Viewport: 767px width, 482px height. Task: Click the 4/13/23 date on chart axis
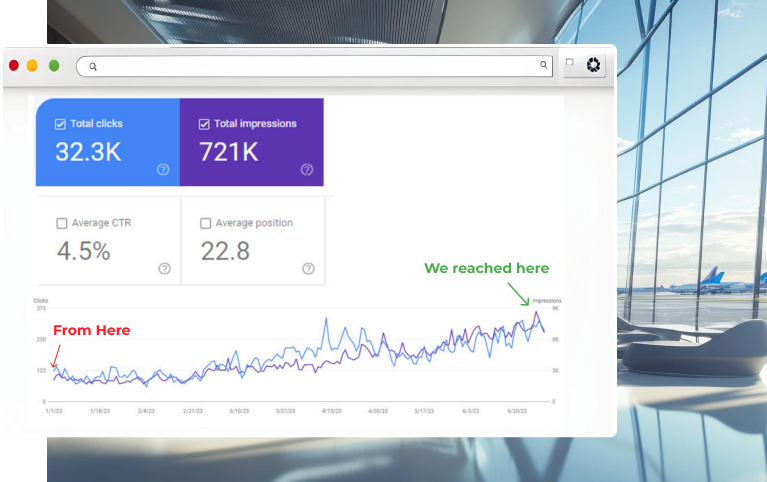click(x=332, y=410)
